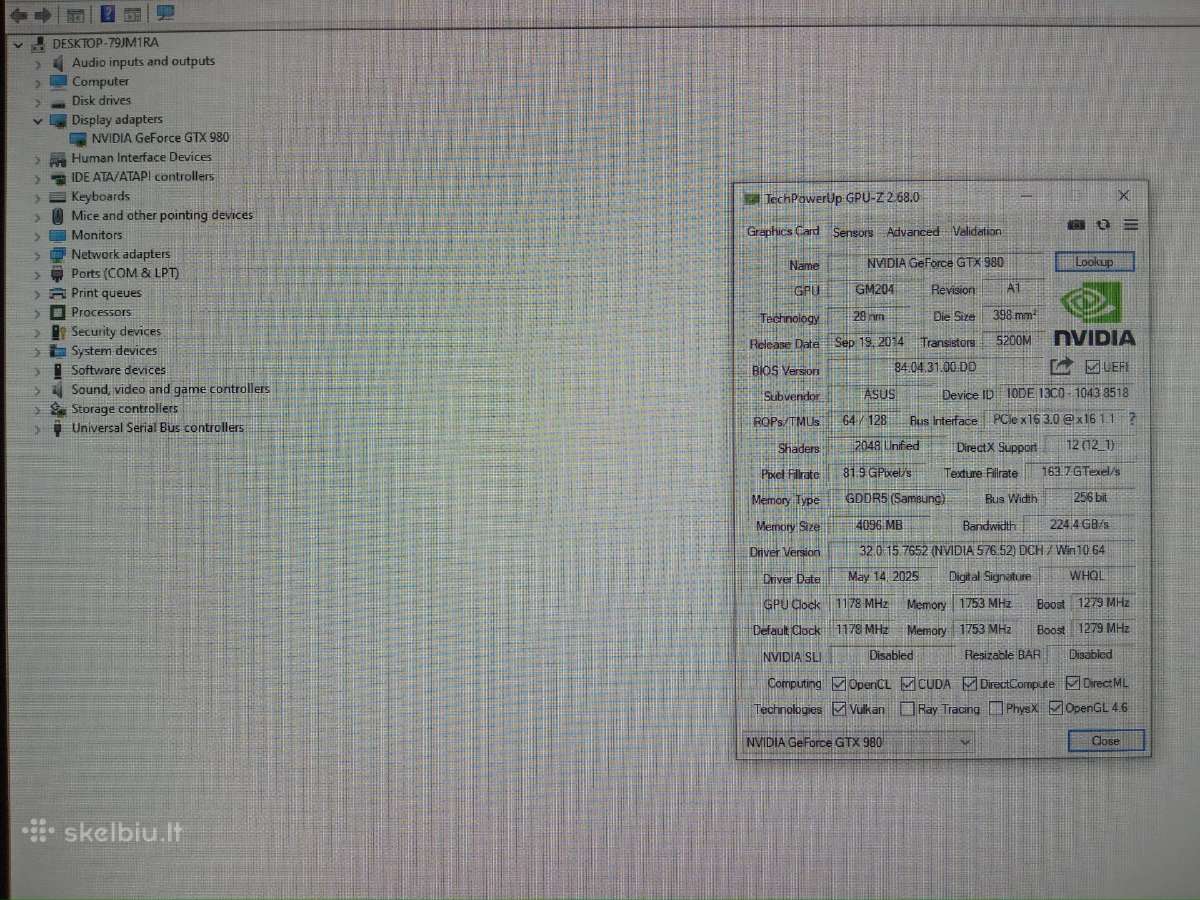Toggle the OpenCL checkbox
This screenshot has height=900, width=1200.
coord(840,684)
